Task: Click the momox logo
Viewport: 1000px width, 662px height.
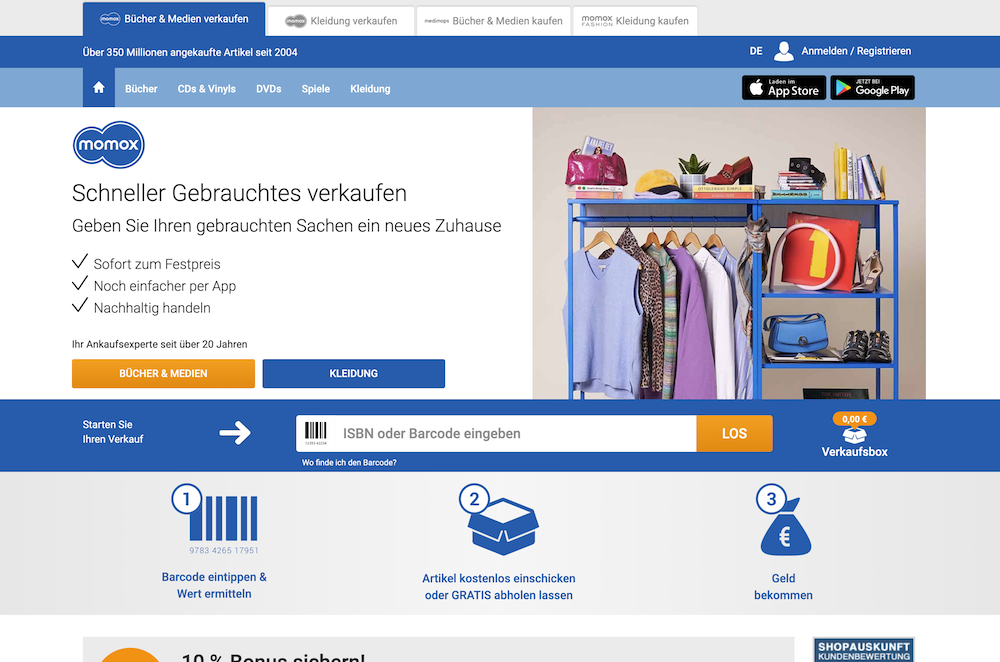Action: point(109,146)
